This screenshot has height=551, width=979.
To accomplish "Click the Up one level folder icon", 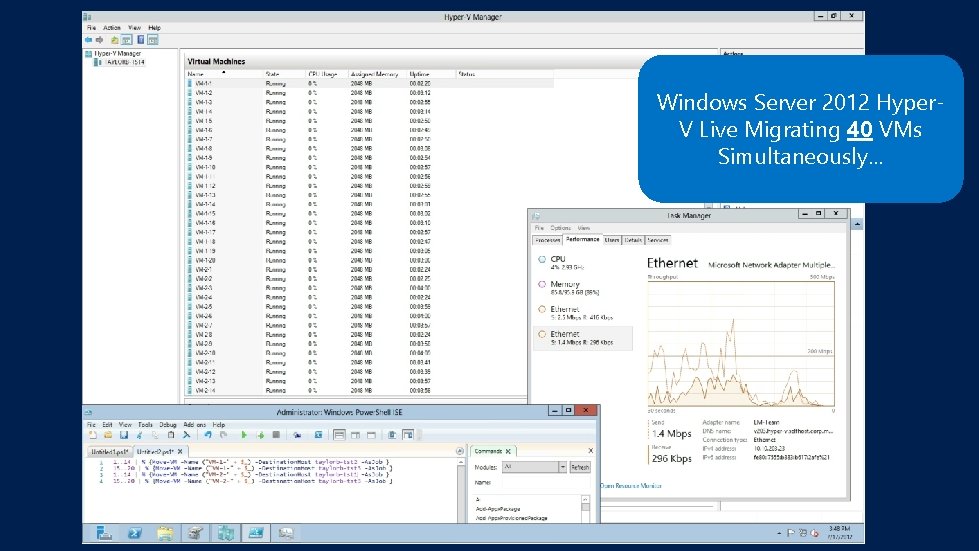I will click(114, 40).
